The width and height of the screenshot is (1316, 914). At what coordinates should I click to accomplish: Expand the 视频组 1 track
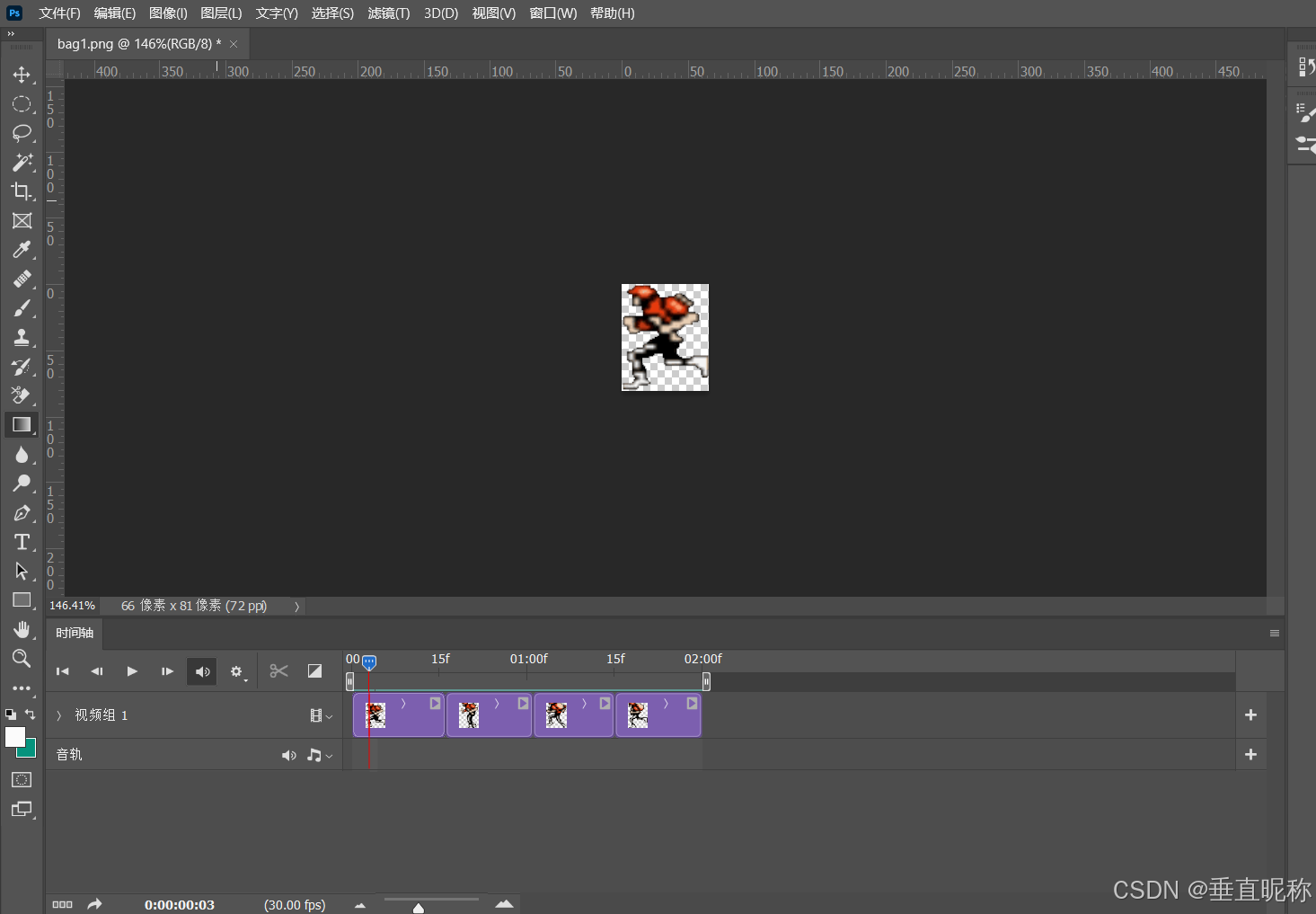click(x=59, y=715)
